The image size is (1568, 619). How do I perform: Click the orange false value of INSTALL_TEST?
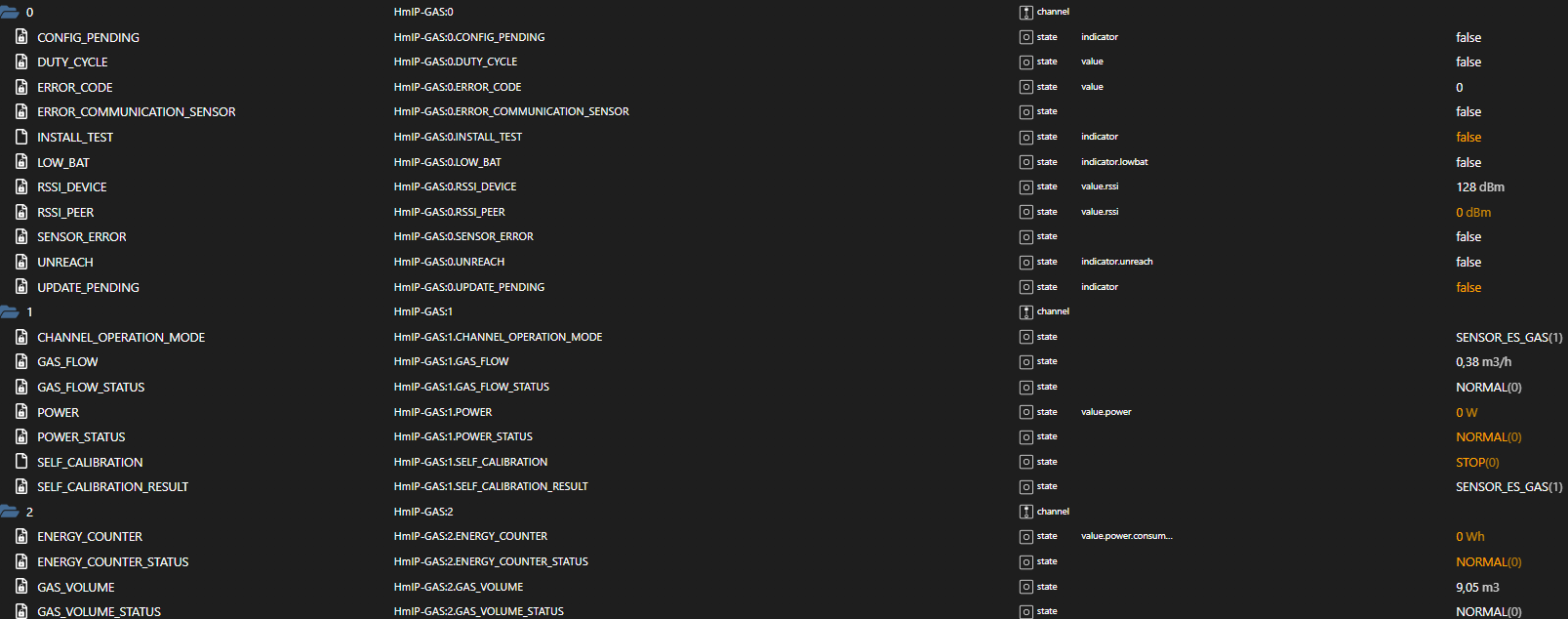click(1467, 138)
